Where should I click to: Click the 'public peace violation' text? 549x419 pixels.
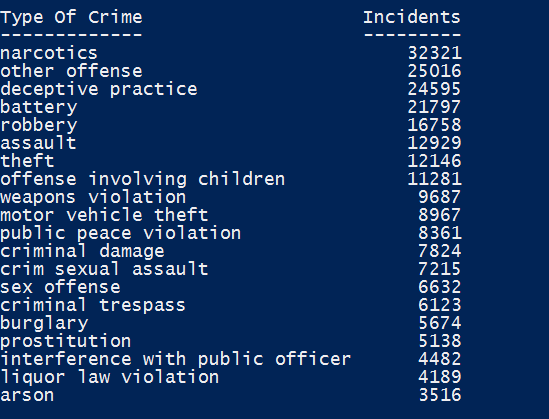point(120,233)
